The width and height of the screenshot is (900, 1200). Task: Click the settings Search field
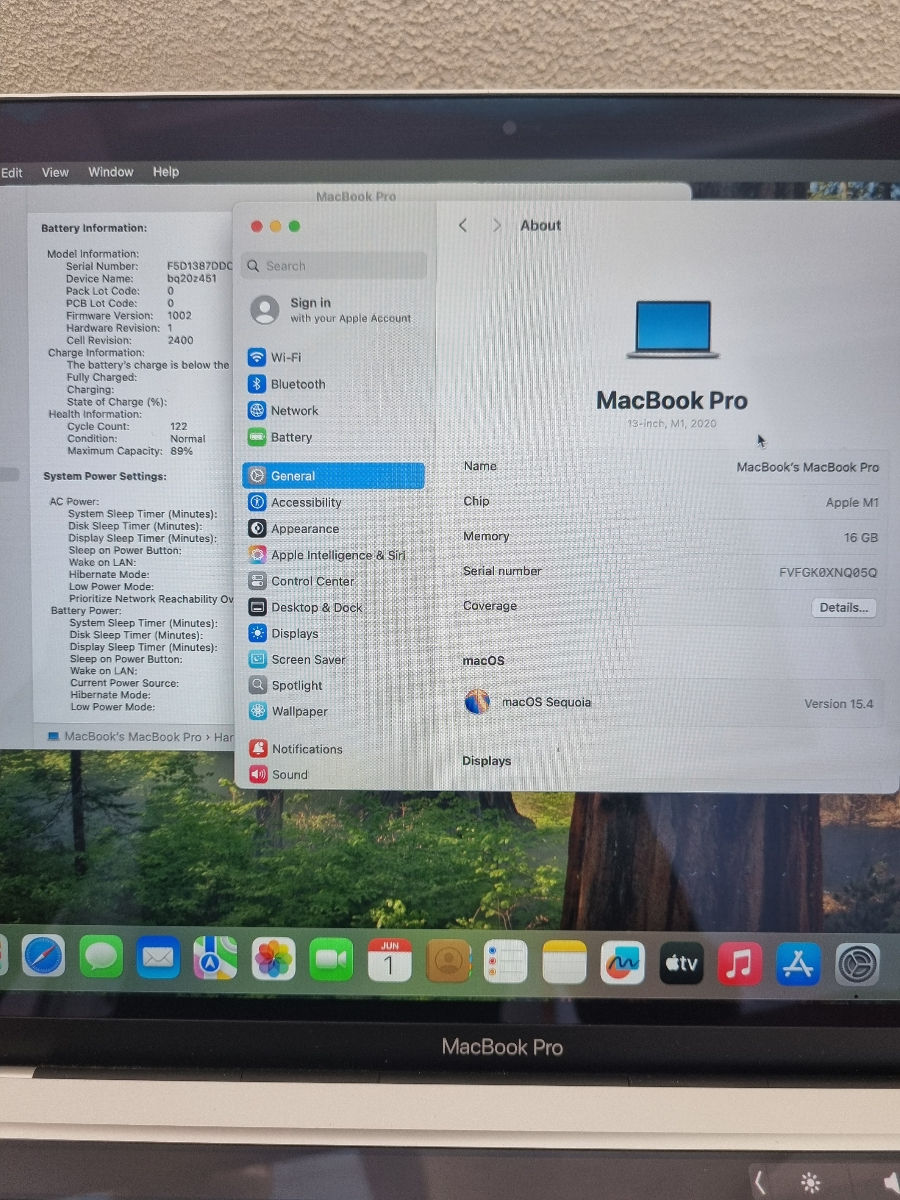[x=333, y=265]
